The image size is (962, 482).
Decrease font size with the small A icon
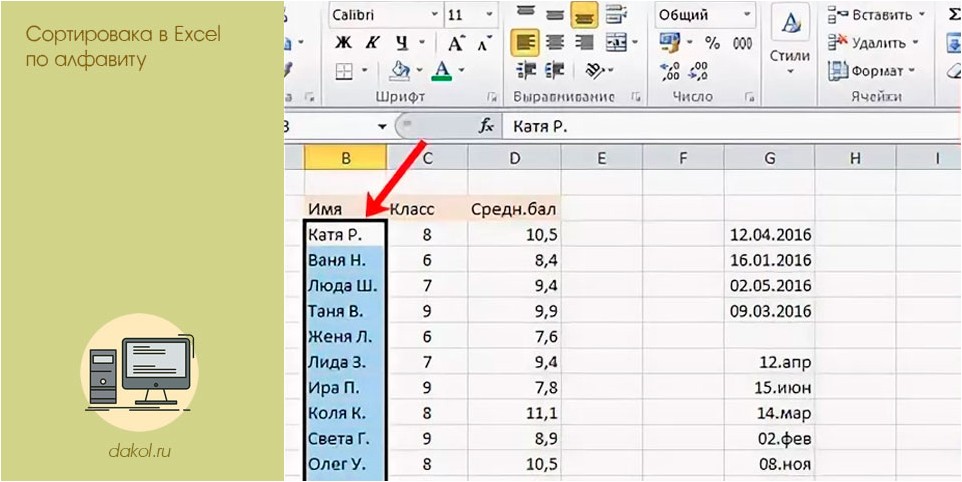(x=484, y=44)
